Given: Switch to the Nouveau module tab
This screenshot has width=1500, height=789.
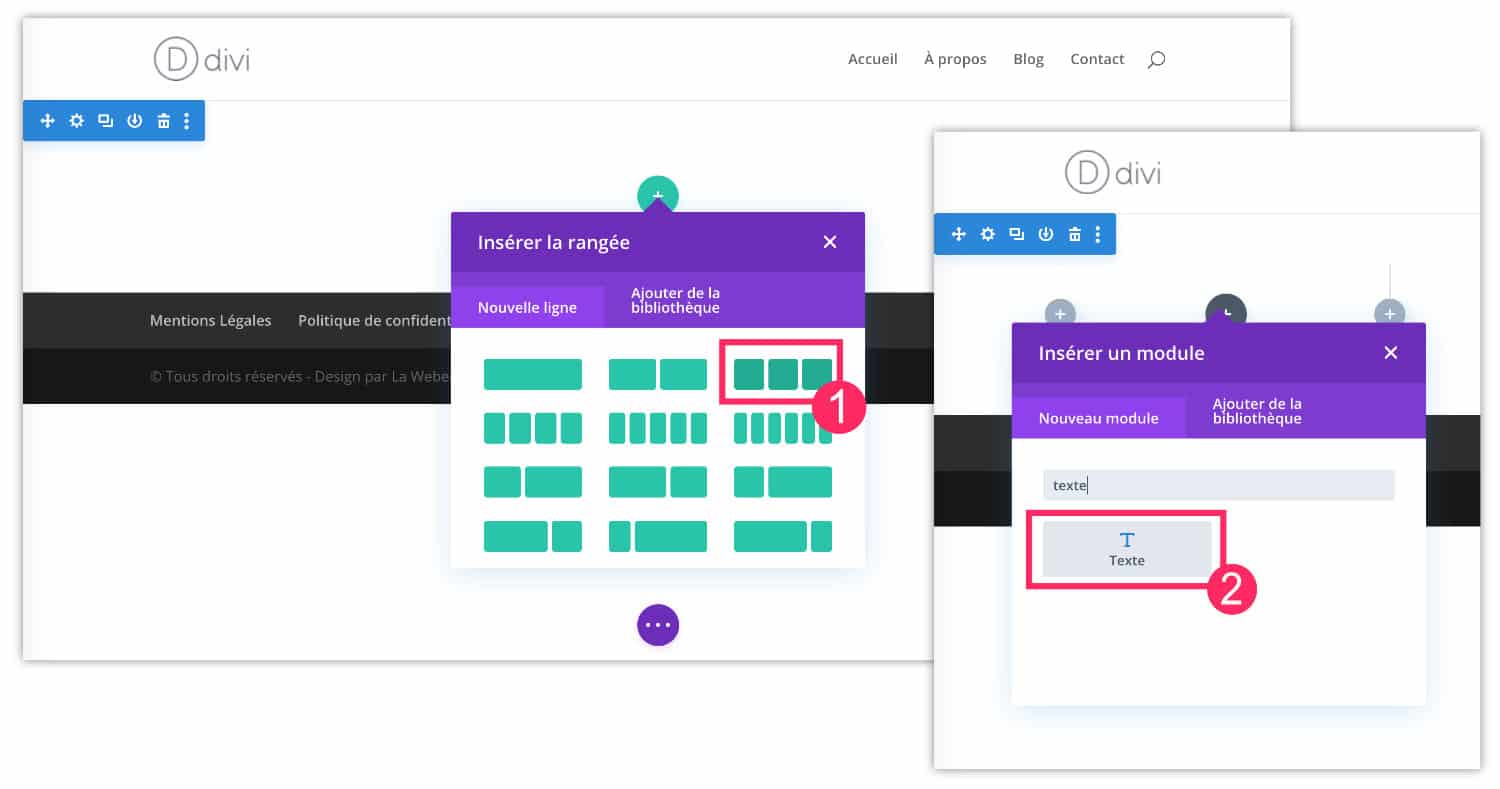Looking at the screenshot, I should [x=1098, y=418].
